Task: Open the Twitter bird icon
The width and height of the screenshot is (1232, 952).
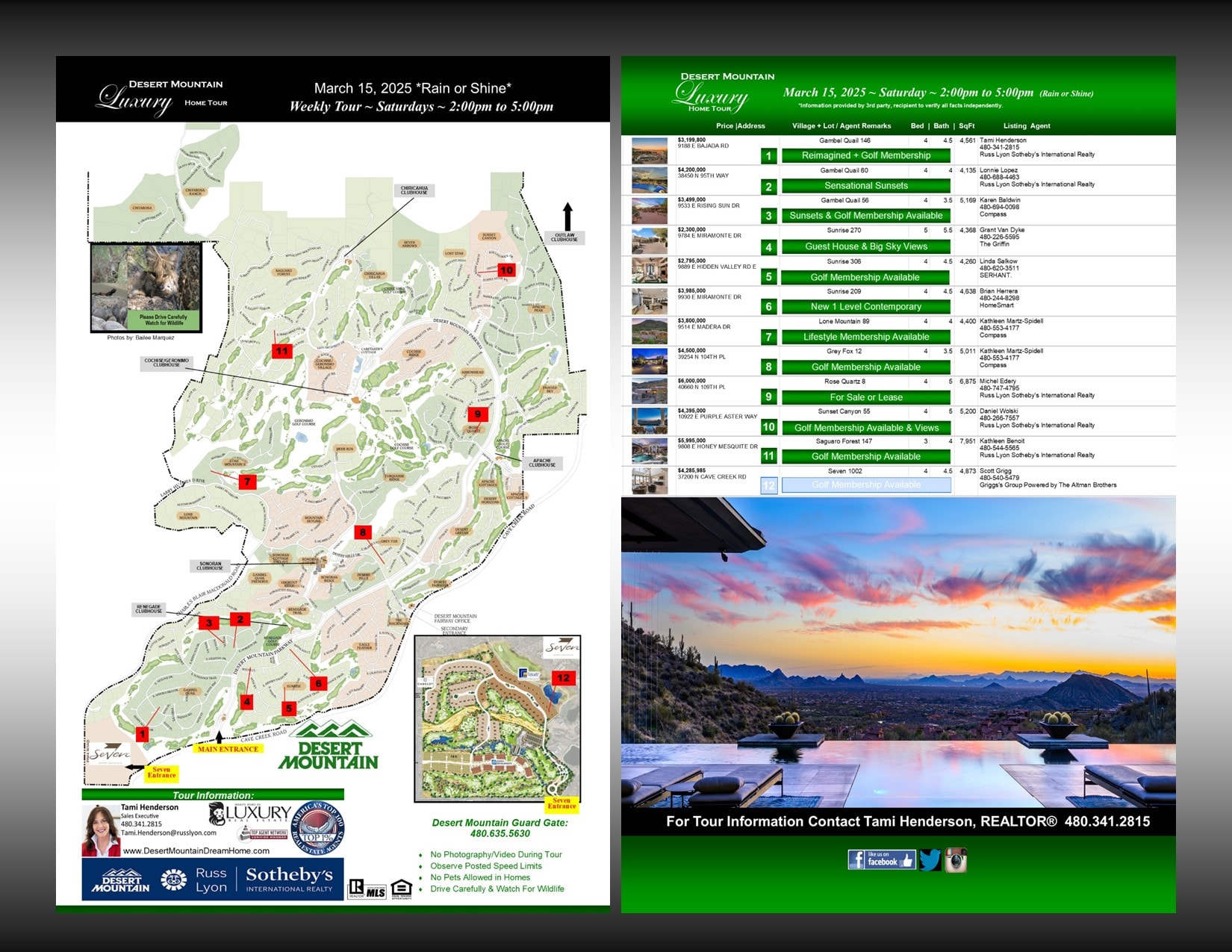Action: point(930,860)
